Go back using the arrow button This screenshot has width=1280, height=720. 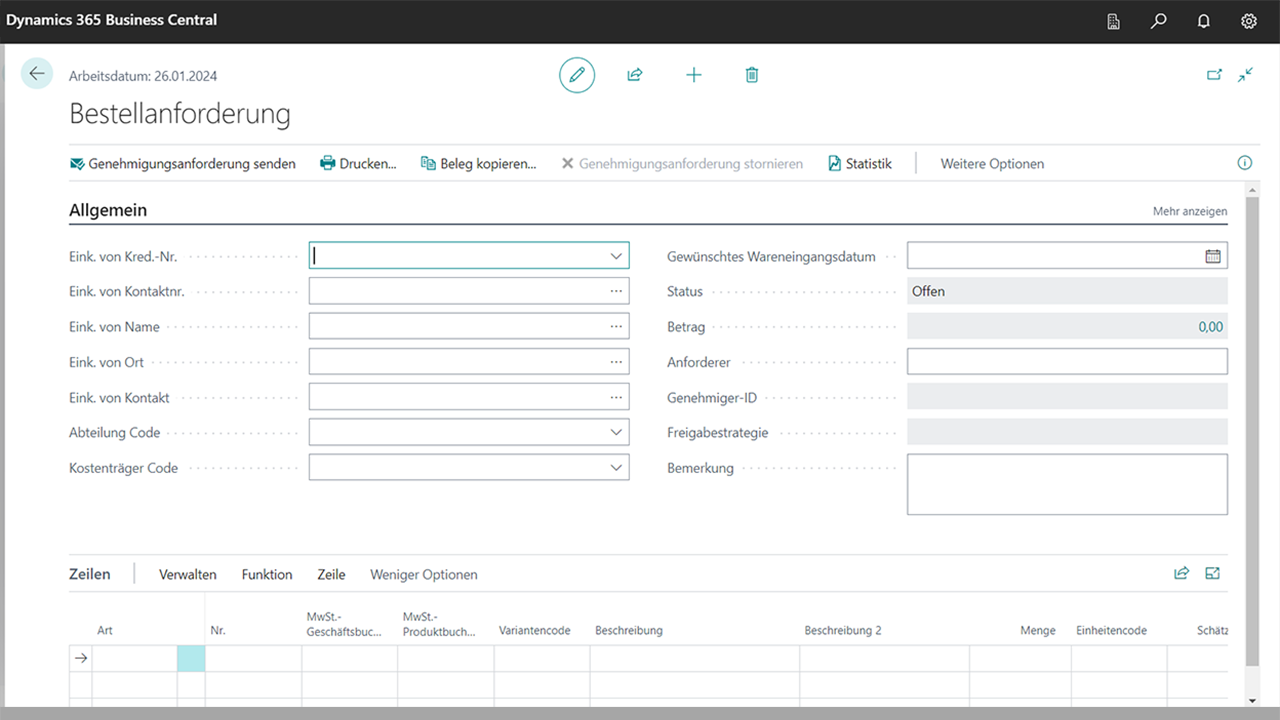(x=37, y=73)
